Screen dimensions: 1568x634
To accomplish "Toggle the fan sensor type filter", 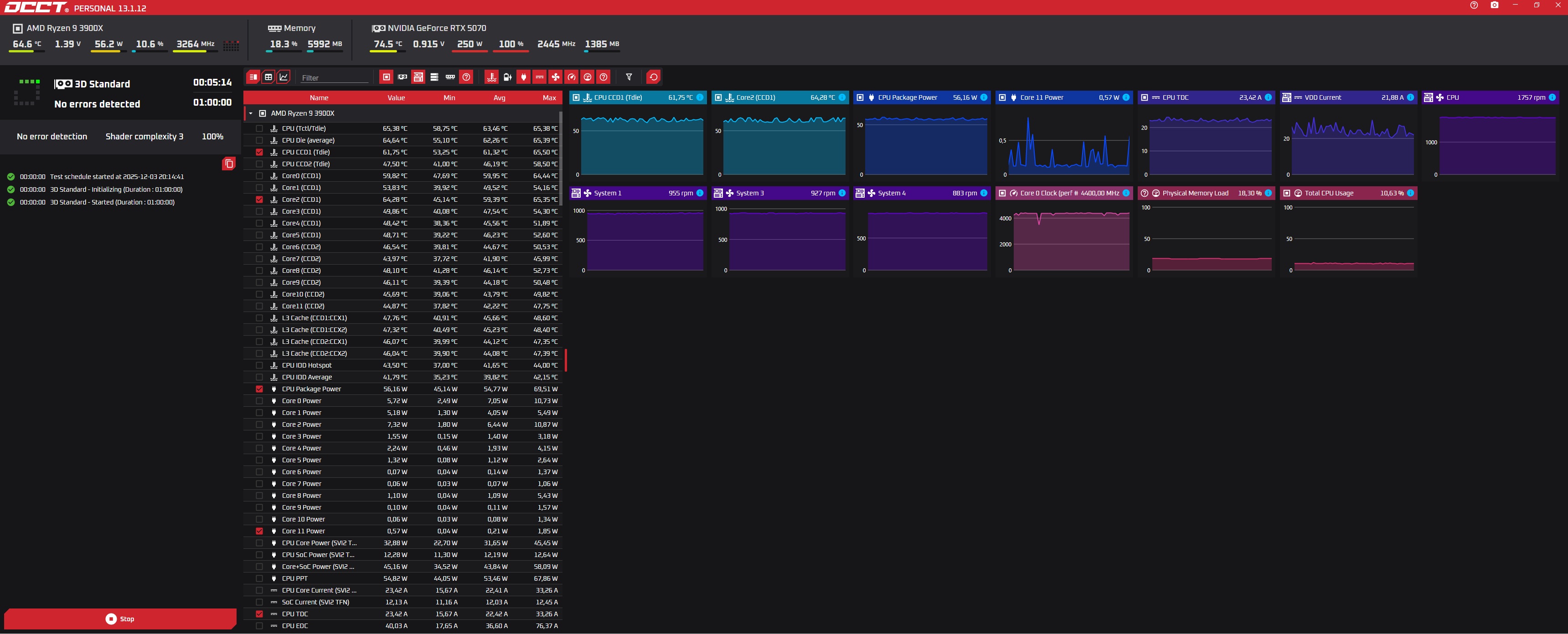I will point(555,77).
